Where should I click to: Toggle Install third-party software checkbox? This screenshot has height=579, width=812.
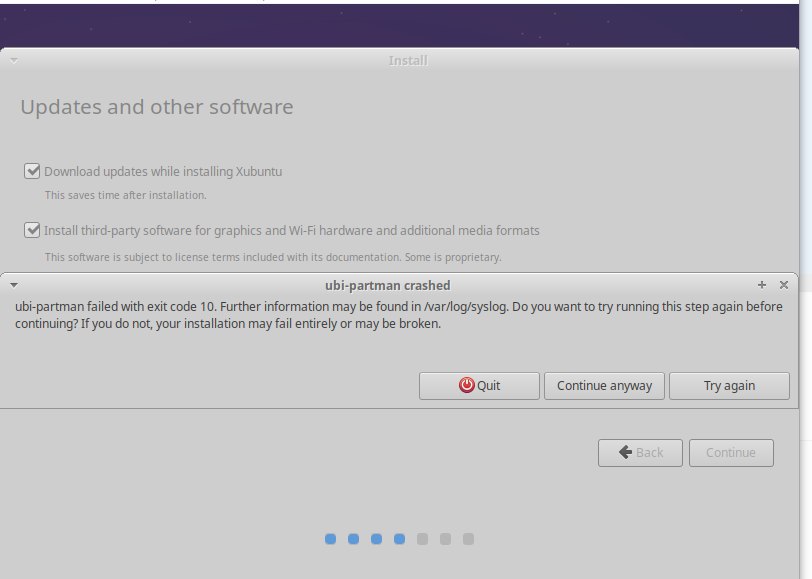[32, 230]
